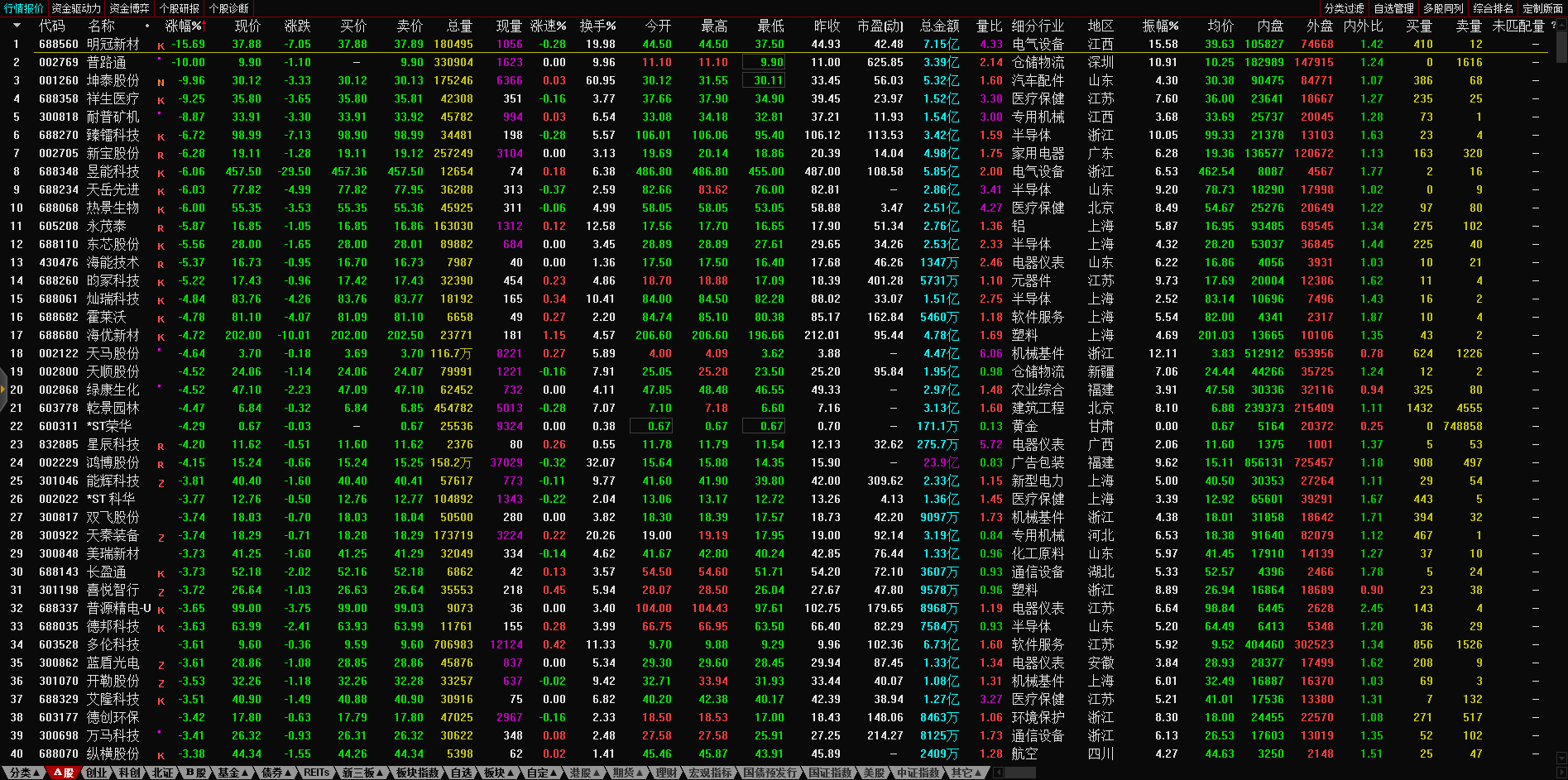Switch to the 创业 bottom tab
The width and height of the screenshot is (1568, 780).
pyautogui.click(x=97, y=773)
